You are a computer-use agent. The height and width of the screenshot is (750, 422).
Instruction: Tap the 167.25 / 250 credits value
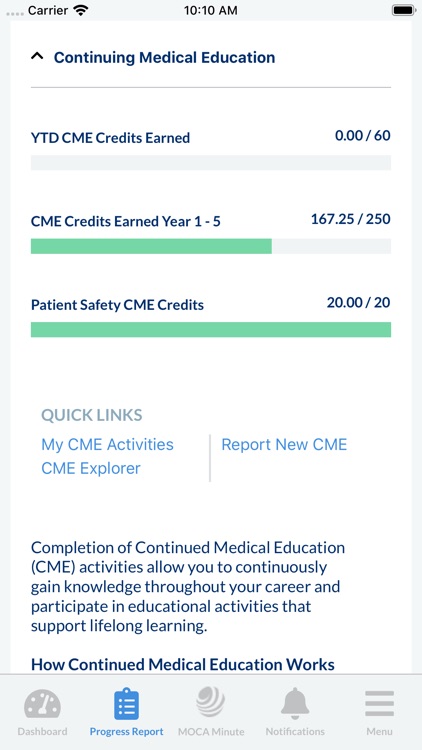click(x=351, y=219)
